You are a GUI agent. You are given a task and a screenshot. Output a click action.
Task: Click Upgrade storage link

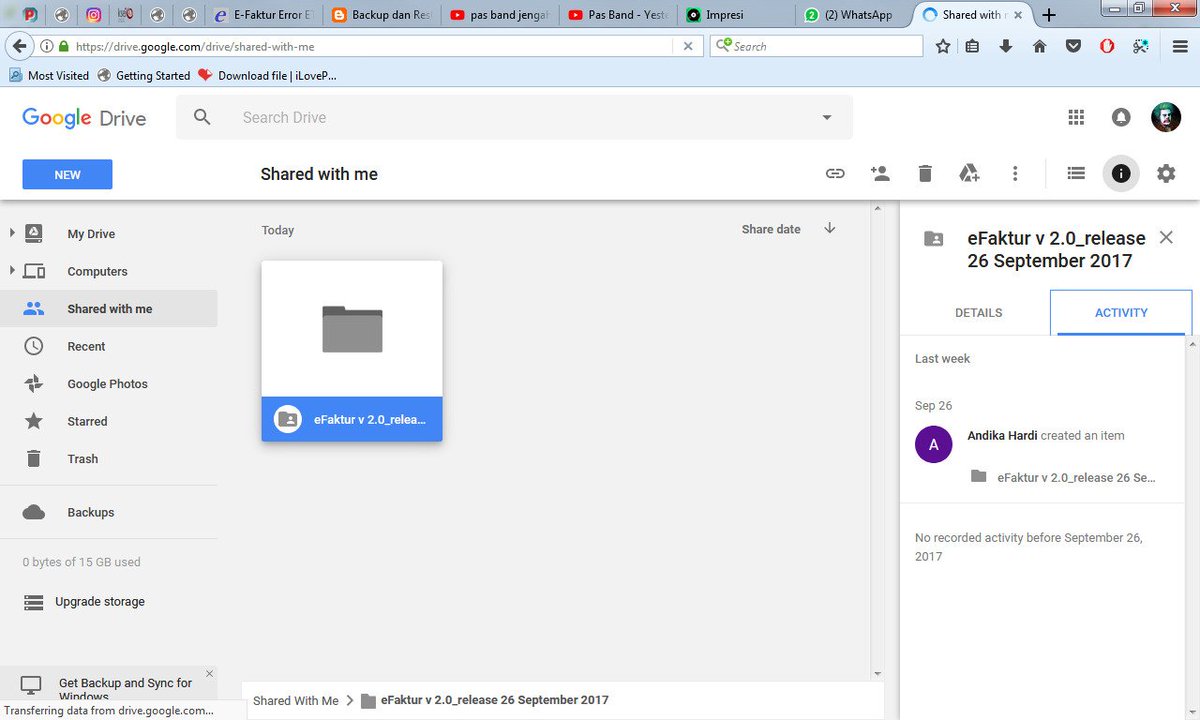click(100, 602)
